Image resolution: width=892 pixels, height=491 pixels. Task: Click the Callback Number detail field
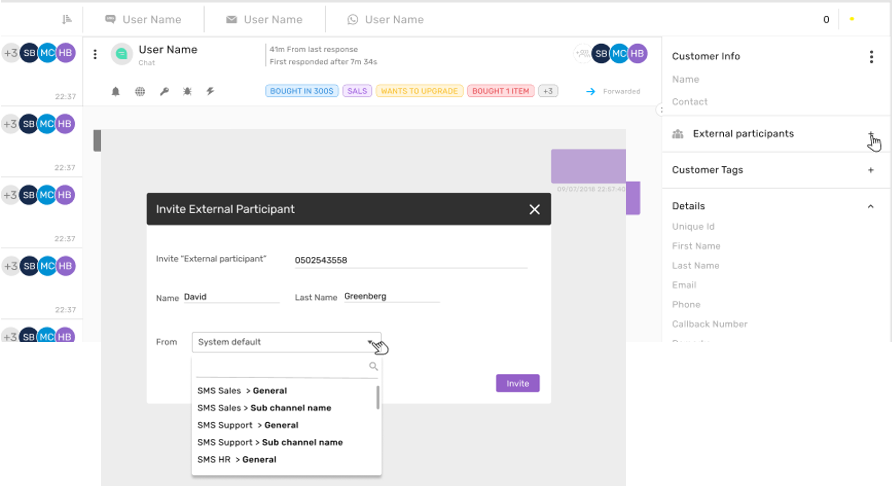(709, 324)
